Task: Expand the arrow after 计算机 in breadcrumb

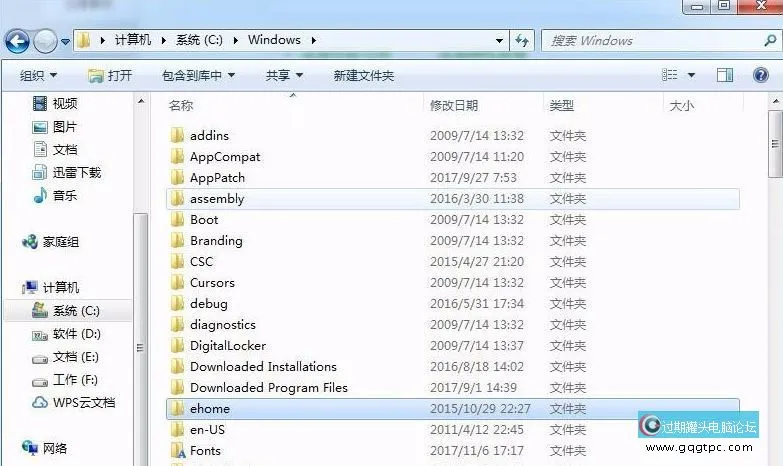Action: pos(163,40)
